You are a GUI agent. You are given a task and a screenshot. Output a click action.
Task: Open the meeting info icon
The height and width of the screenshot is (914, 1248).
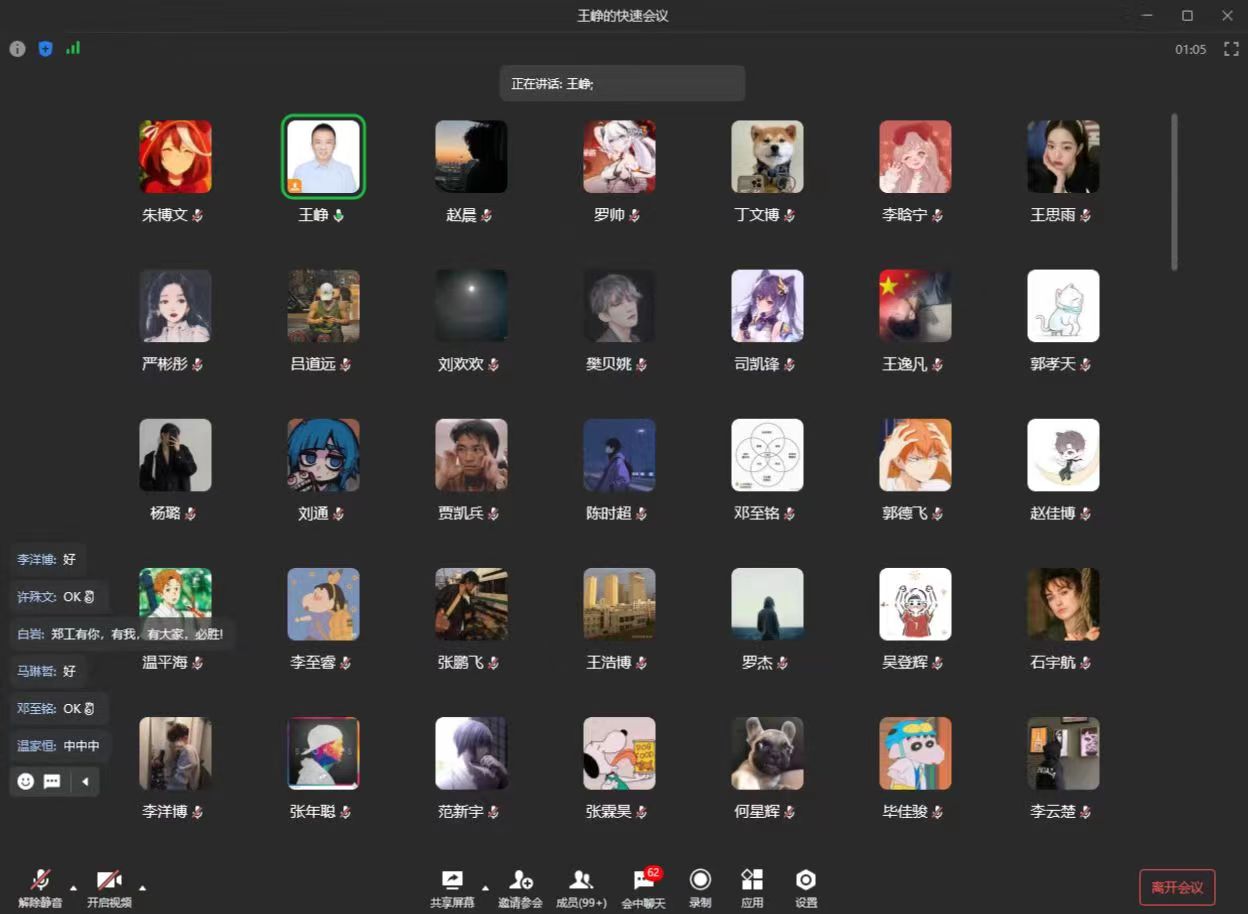[x=17, y=49]
